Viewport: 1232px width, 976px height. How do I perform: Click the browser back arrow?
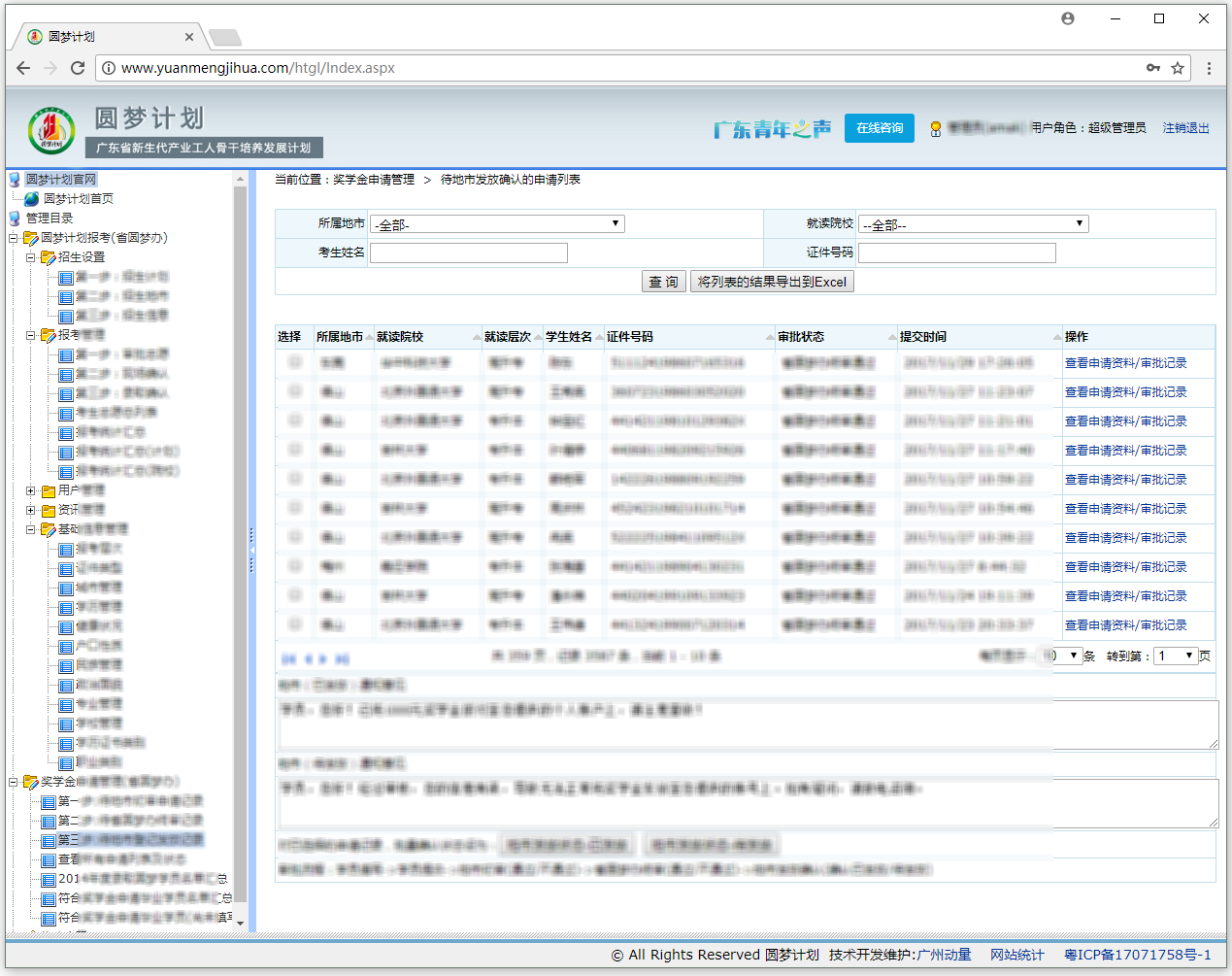(23, 68)
